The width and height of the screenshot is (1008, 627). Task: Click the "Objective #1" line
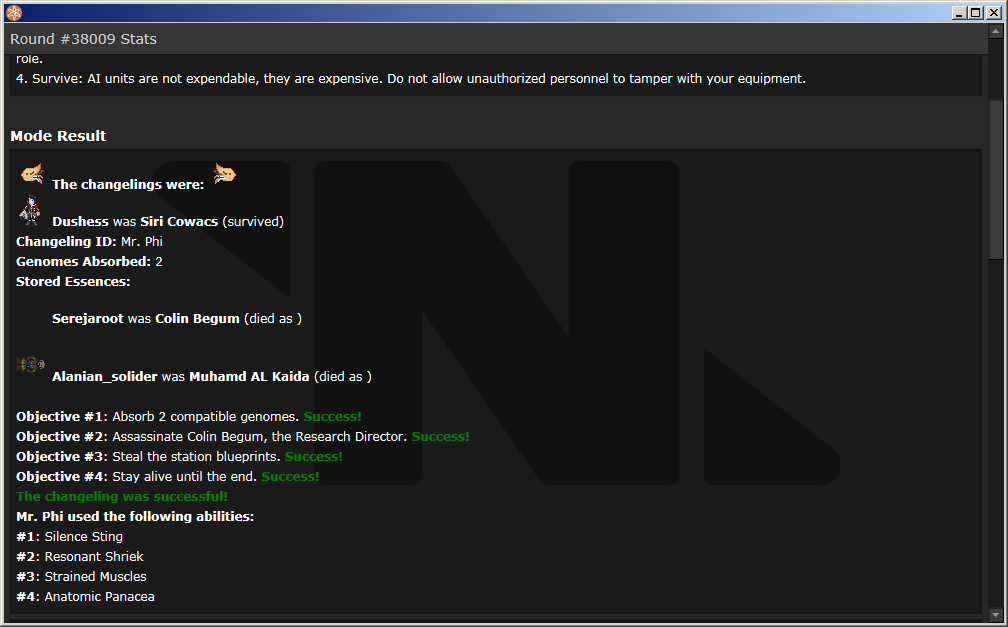[x=189, y=417]
